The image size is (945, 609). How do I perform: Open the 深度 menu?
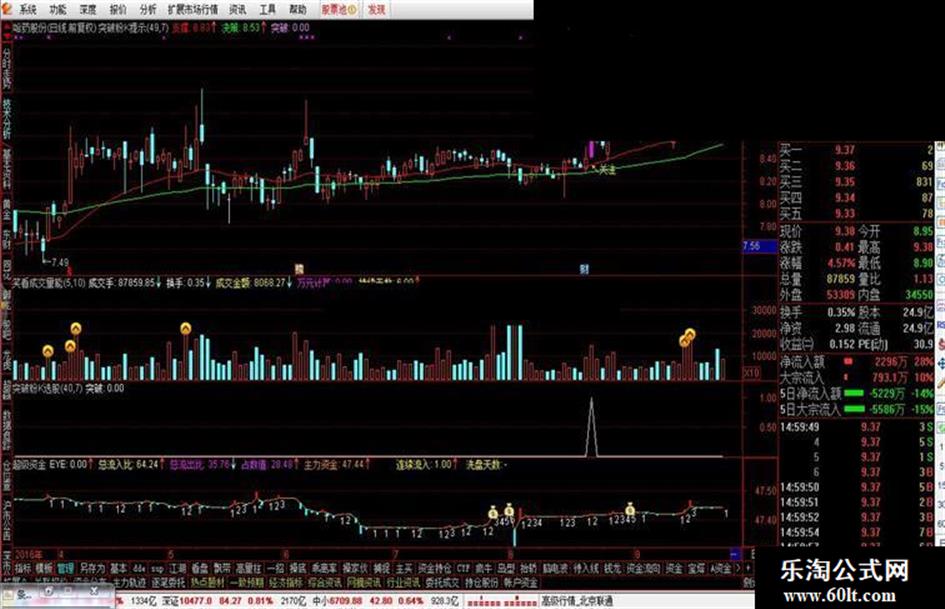(x=88, y=10)
